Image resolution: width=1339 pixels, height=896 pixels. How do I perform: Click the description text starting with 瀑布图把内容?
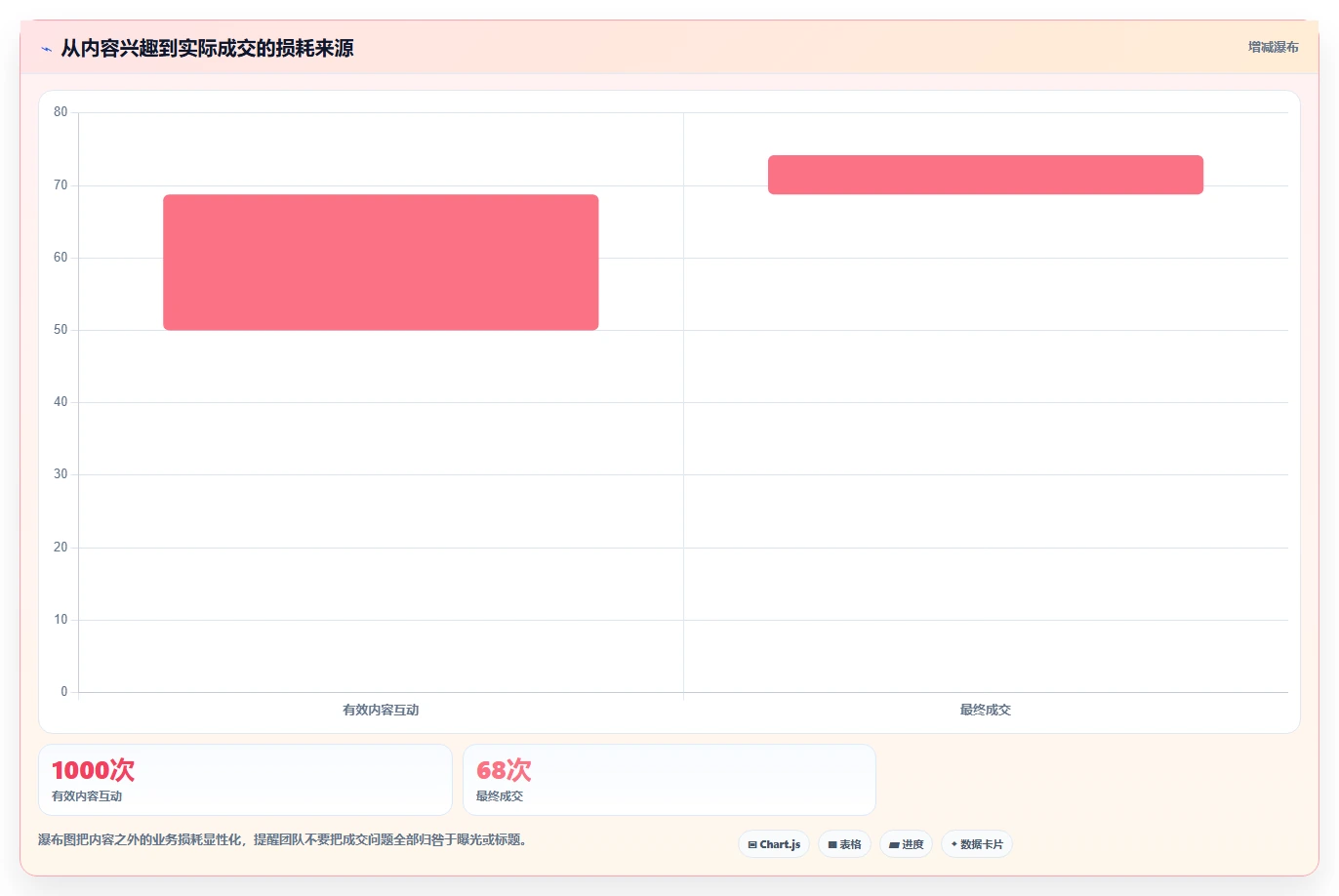(x=284, y=839)
